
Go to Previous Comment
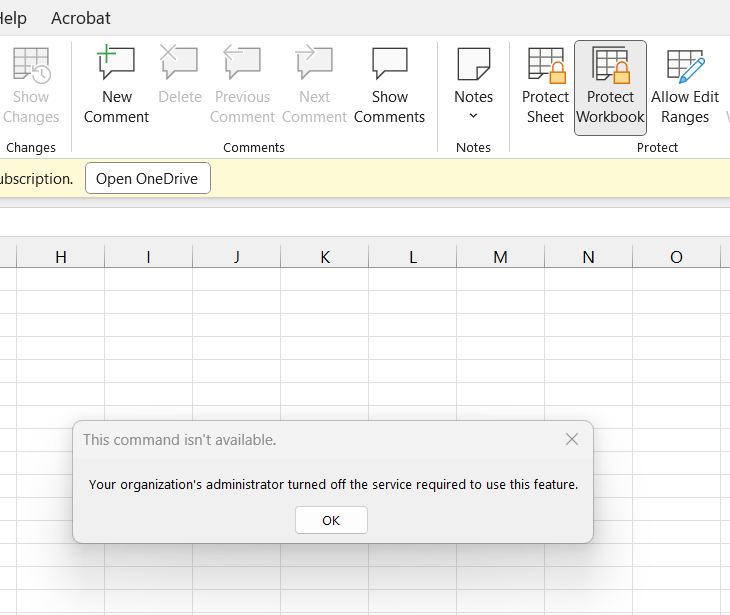242,87
